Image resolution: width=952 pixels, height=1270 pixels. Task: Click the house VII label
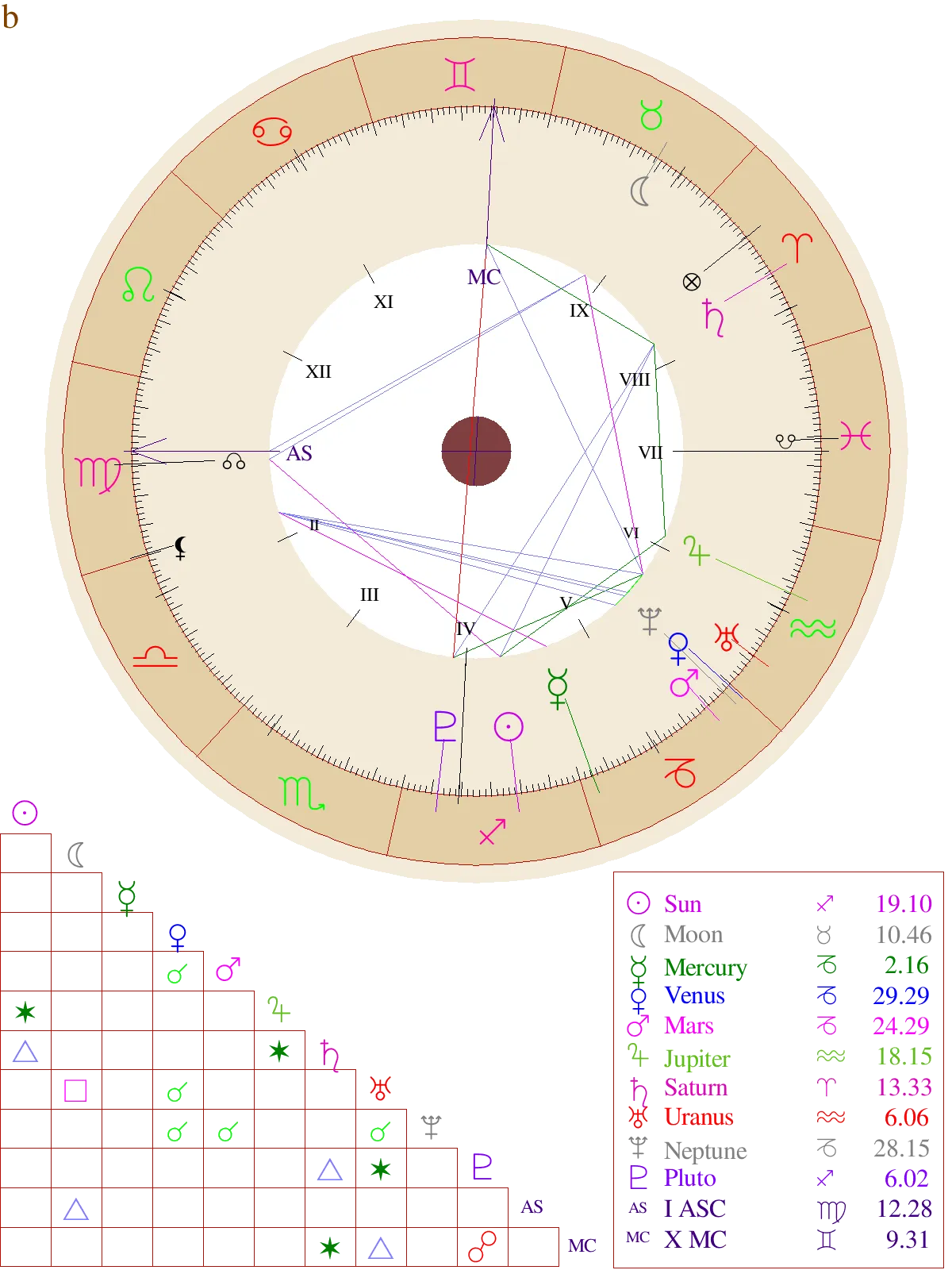651,452
